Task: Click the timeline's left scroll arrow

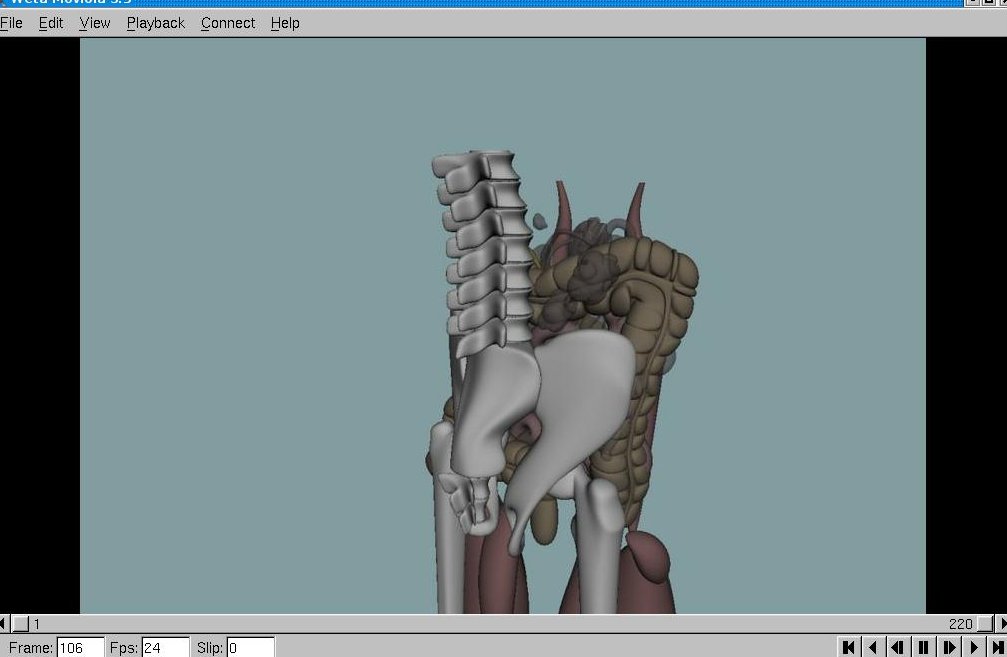Action: 3,624
